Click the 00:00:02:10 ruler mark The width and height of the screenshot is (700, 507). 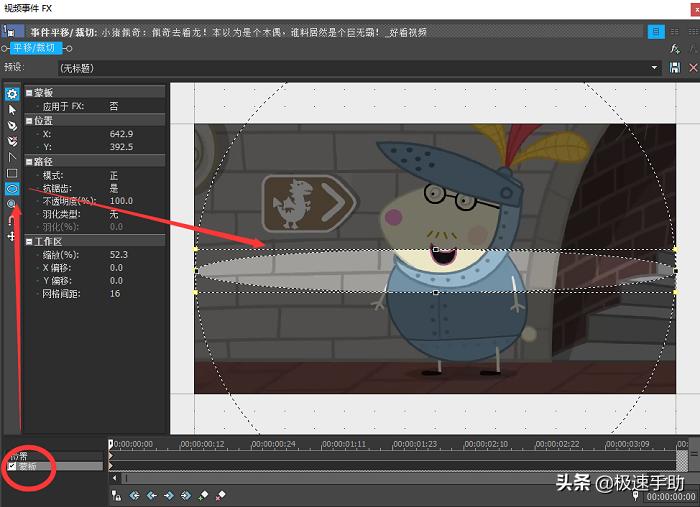click(486, 444)
